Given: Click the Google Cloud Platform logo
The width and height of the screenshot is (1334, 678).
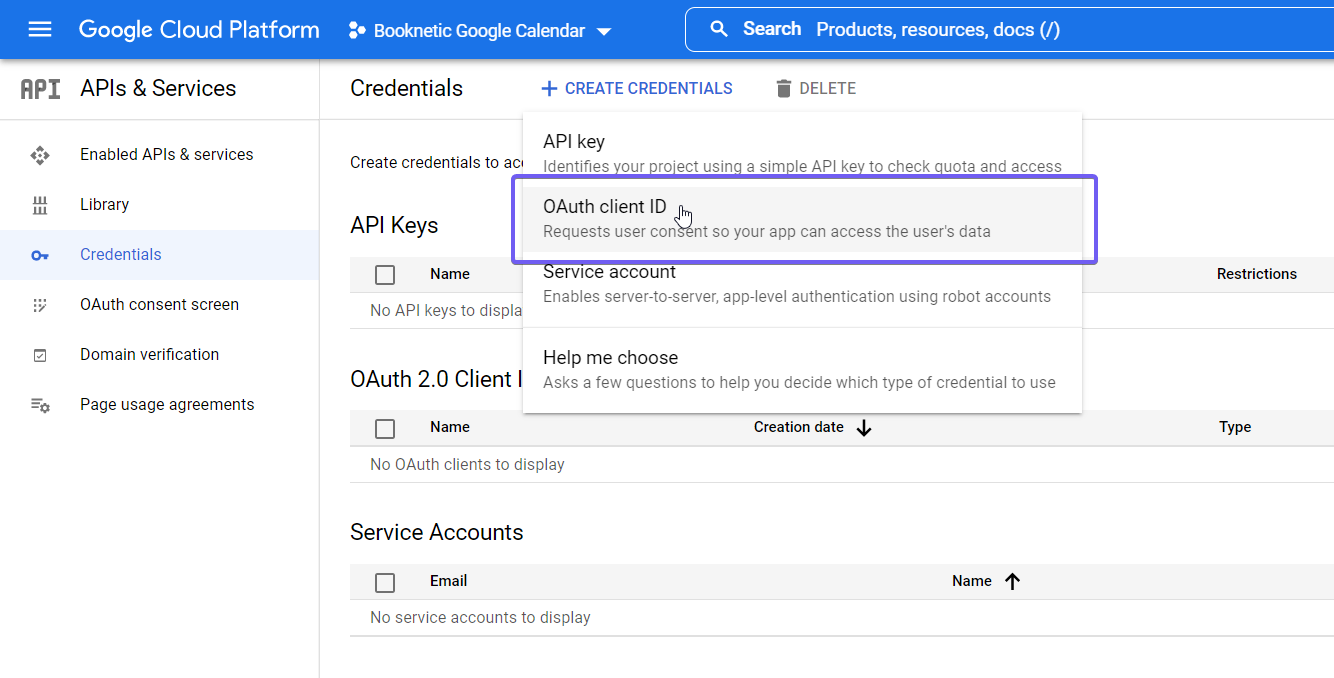Looking at the screenshot, I should [x=199, y=29].
